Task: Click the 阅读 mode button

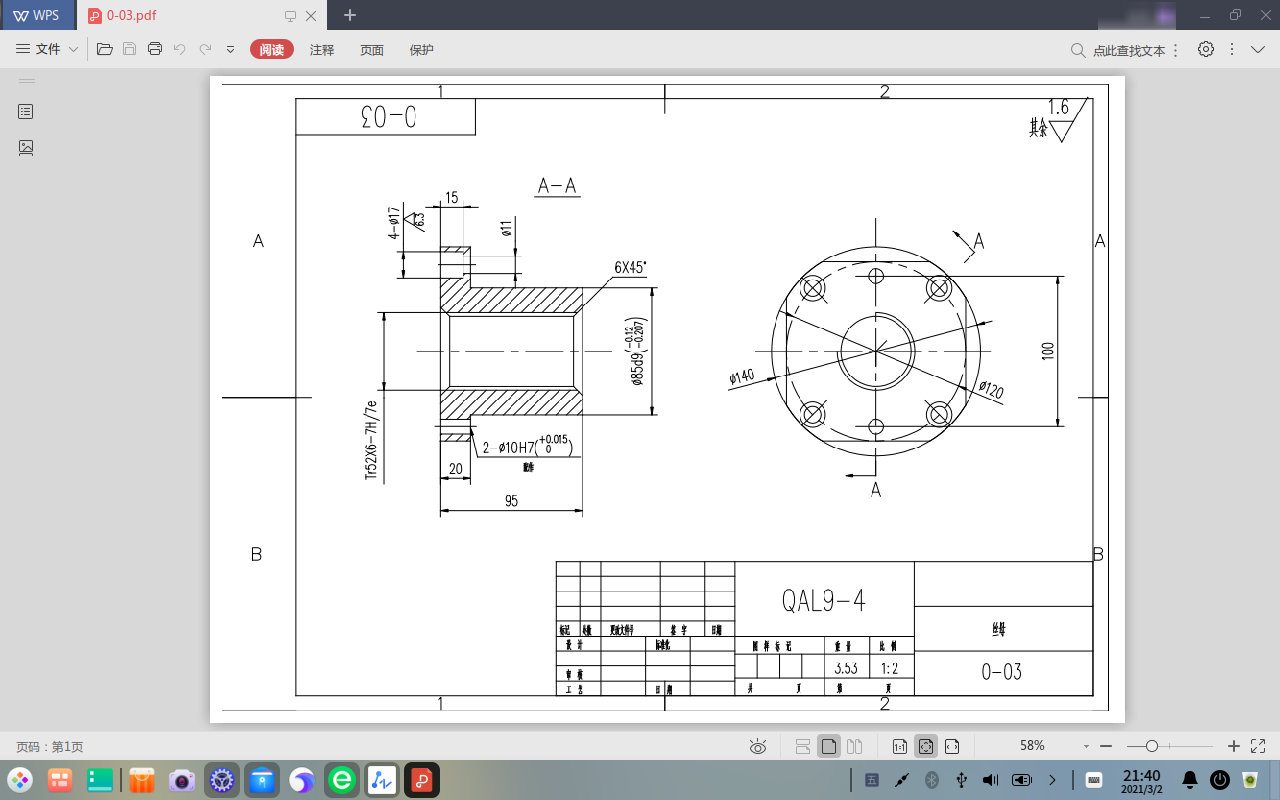Action: 272,50
